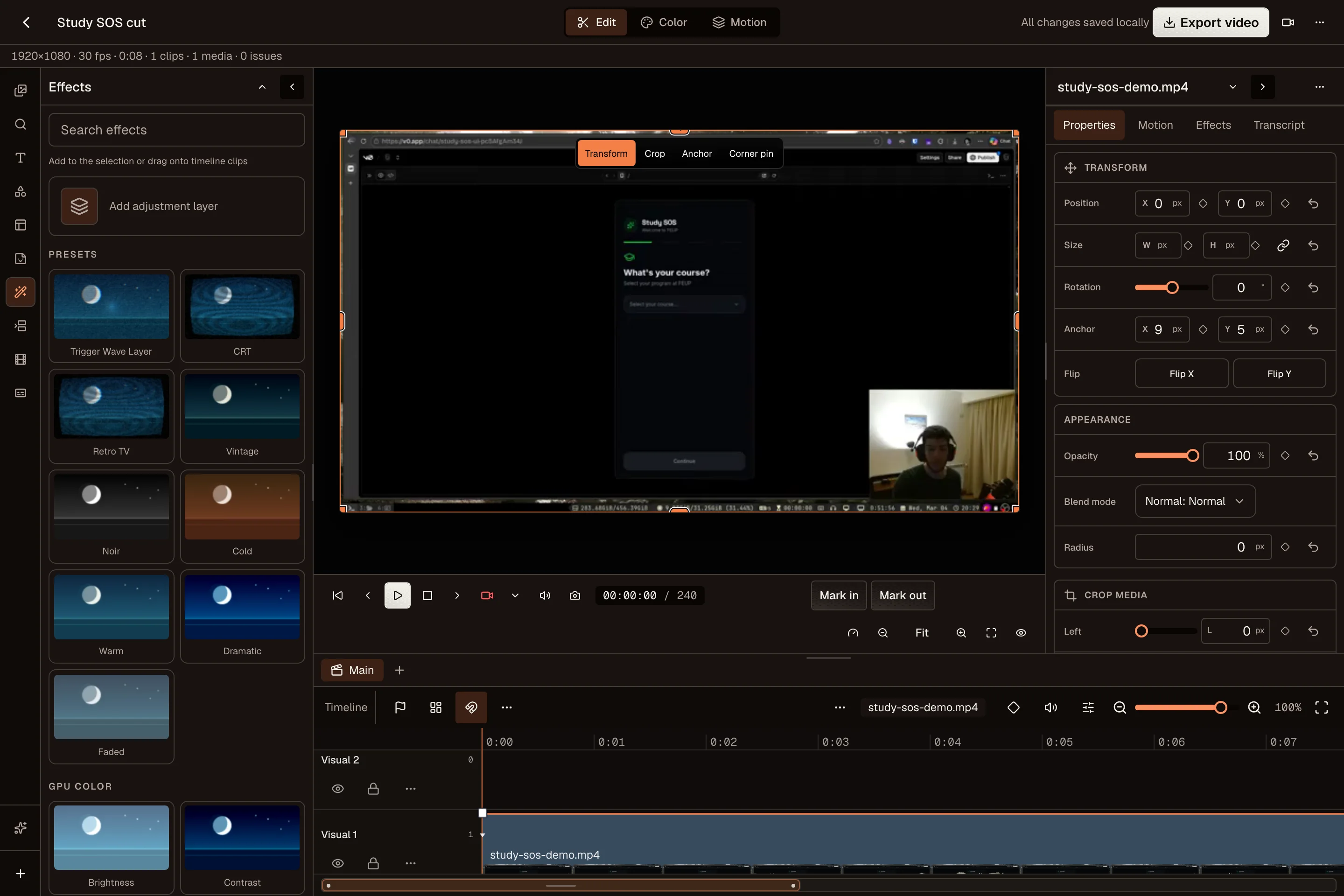
Task: Click the keyframe diamond in timeline toolbar
Action: coord(1013,707)
